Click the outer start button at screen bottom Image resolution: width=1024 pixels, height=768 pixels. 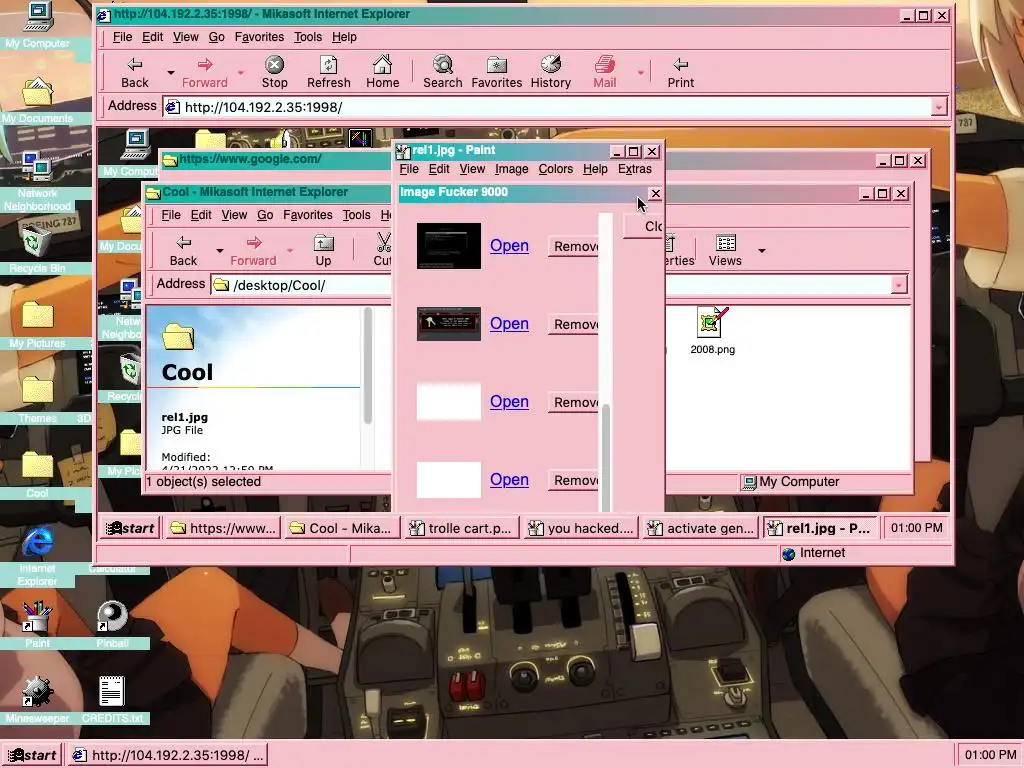32,755
